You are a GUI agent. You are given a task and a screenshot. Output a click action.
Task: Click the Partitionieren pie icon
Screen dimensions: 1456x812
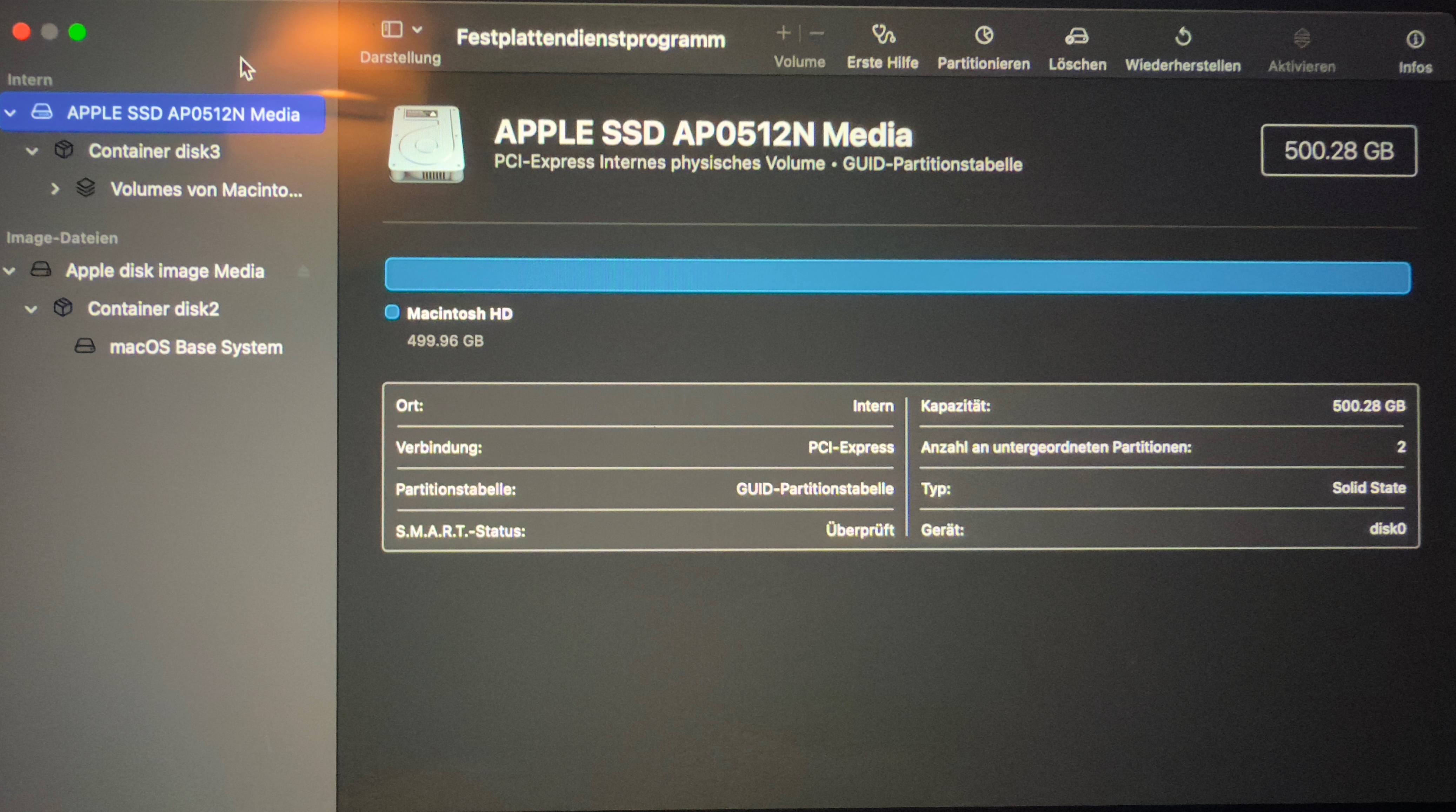click(984, 35)
